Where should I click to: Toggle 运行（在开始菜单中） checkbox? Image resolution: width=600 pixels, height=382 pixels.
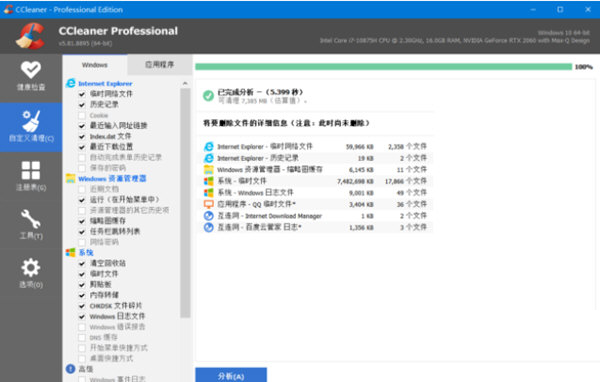[82, 200]
